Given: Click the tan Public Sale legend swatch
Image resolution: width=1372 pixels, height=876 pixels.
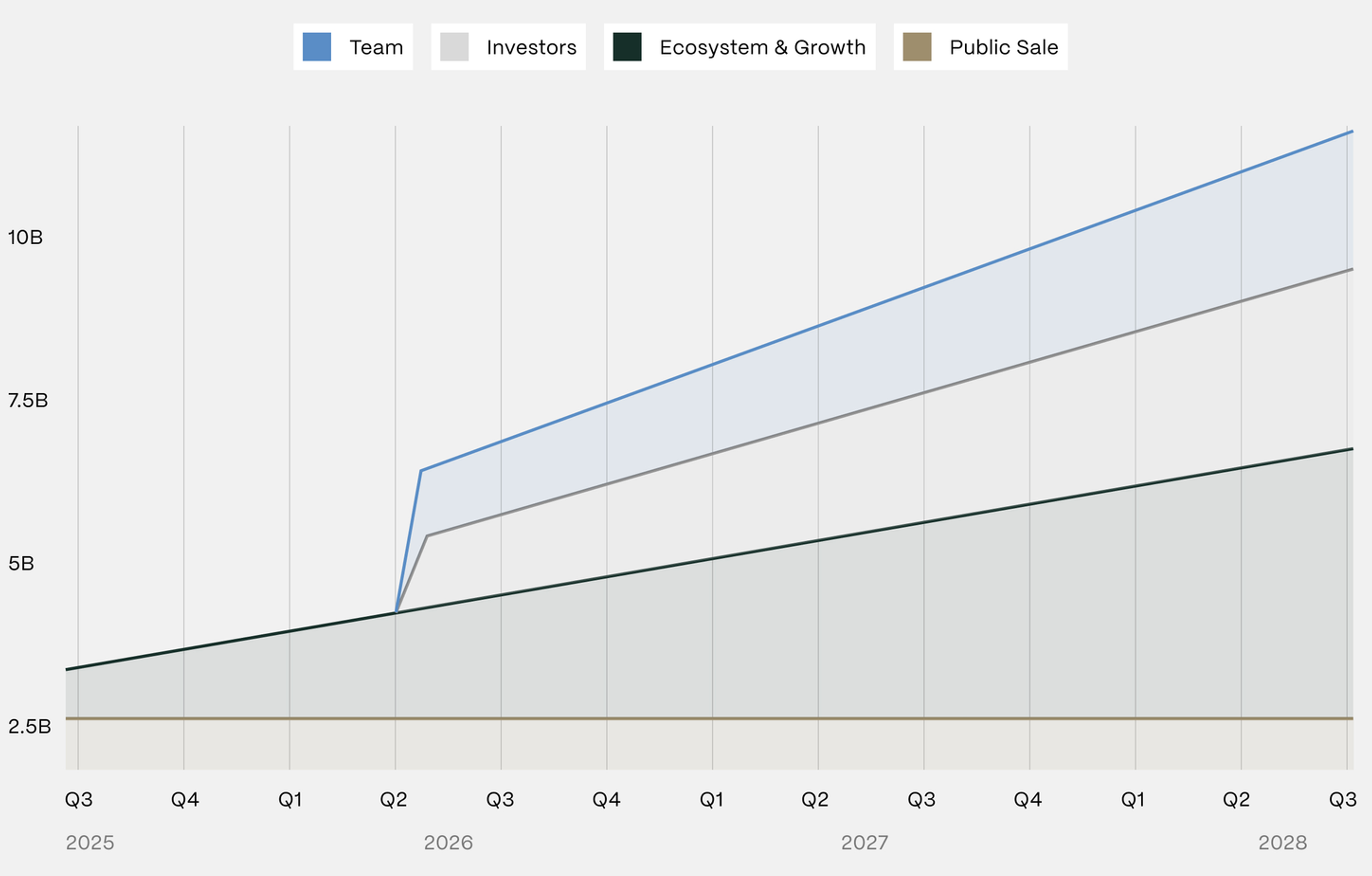Looking at the screenshot, I should [917, 47].
